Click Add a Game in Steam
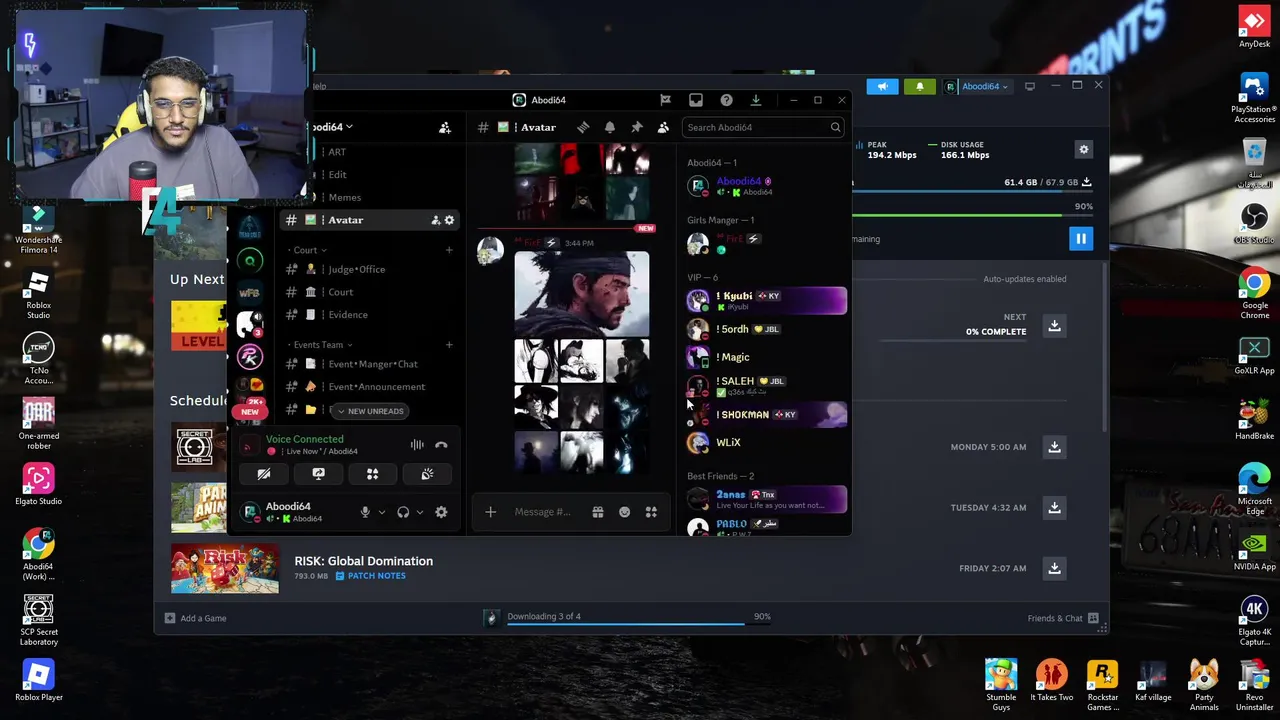Image resolution: width=1280 pixels, height=720 pixels. [196, 618]
